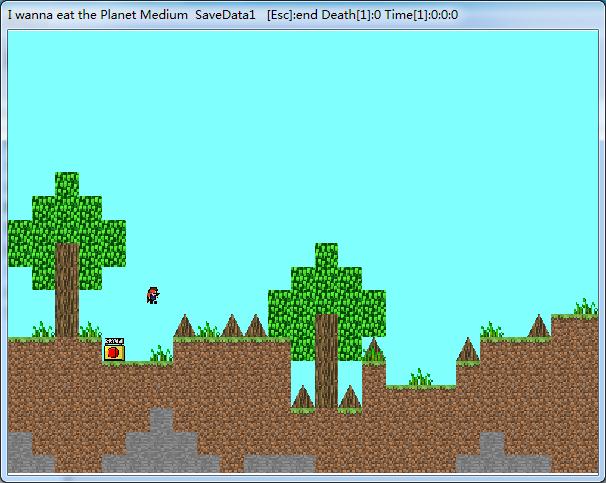Image resolution: width=606 pixels, height=483 pixels.
Task: Select the spike right of center tree trunk
Action: click(373, 351)
